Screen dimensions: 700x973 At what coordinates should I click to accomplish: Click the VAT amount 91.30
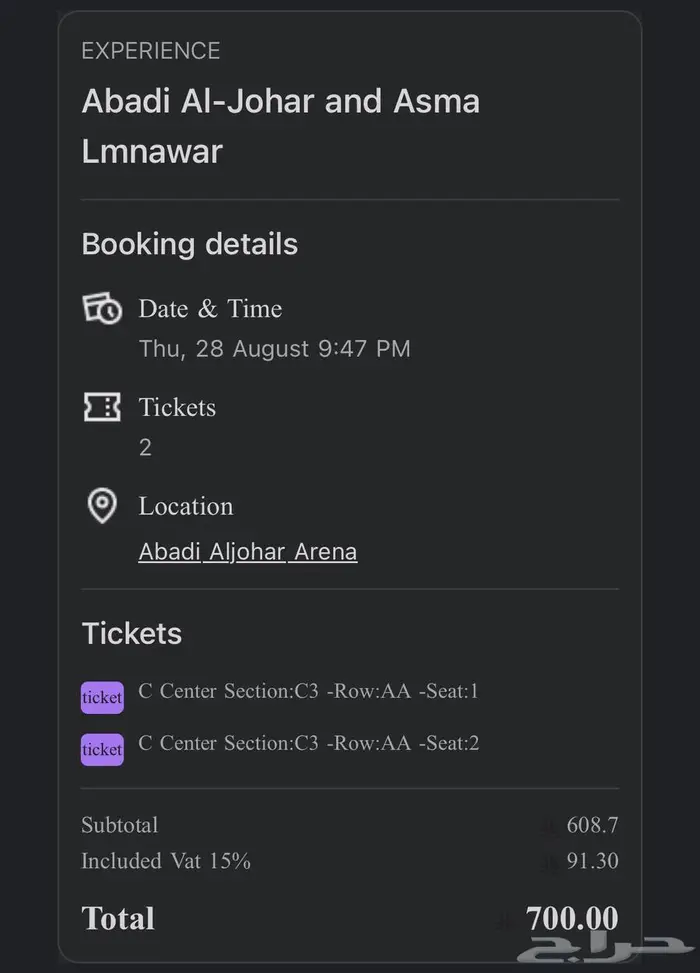click(592, 861)
